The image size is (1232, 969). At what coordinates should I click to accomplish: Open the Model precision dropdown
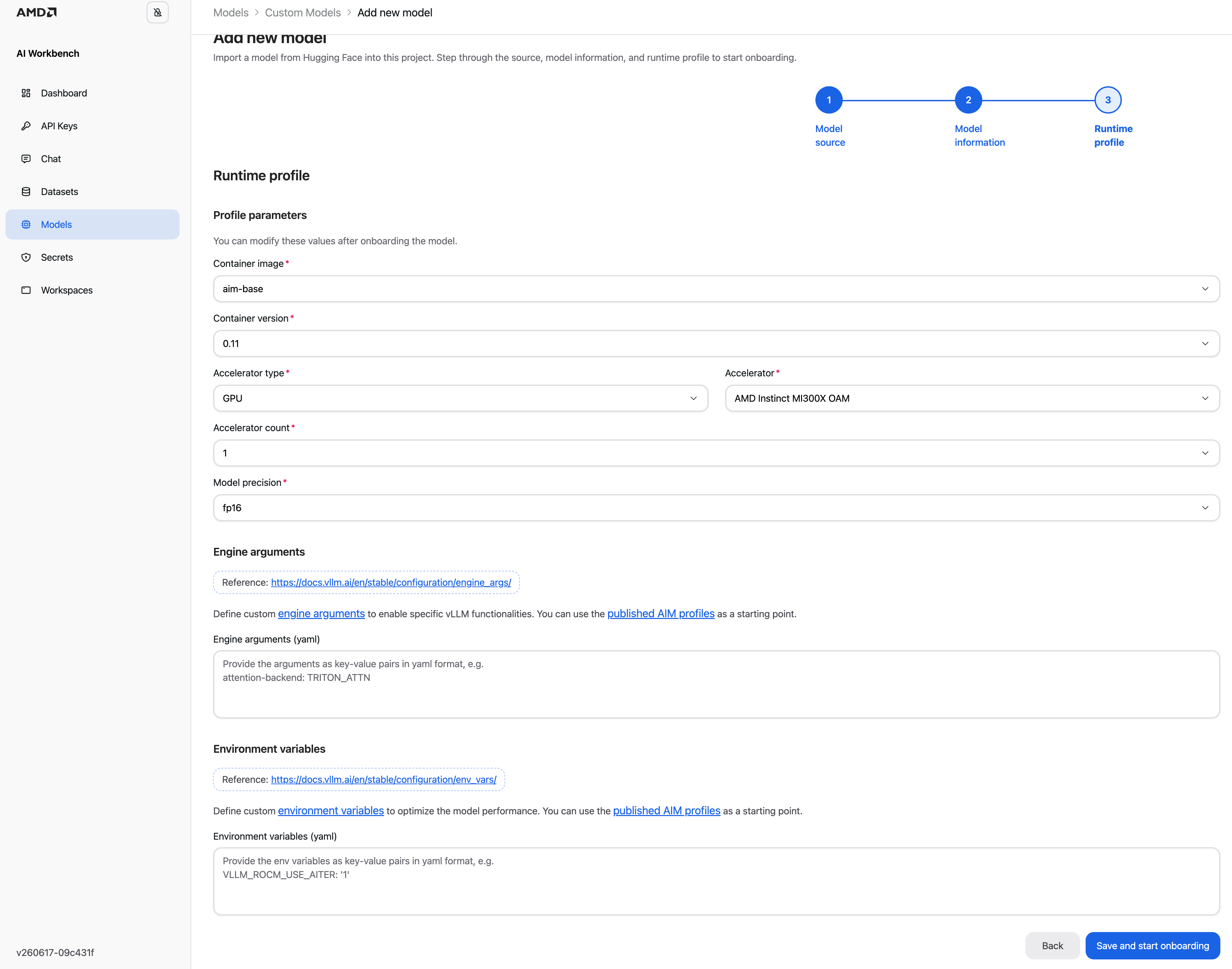tap(716, 508)
